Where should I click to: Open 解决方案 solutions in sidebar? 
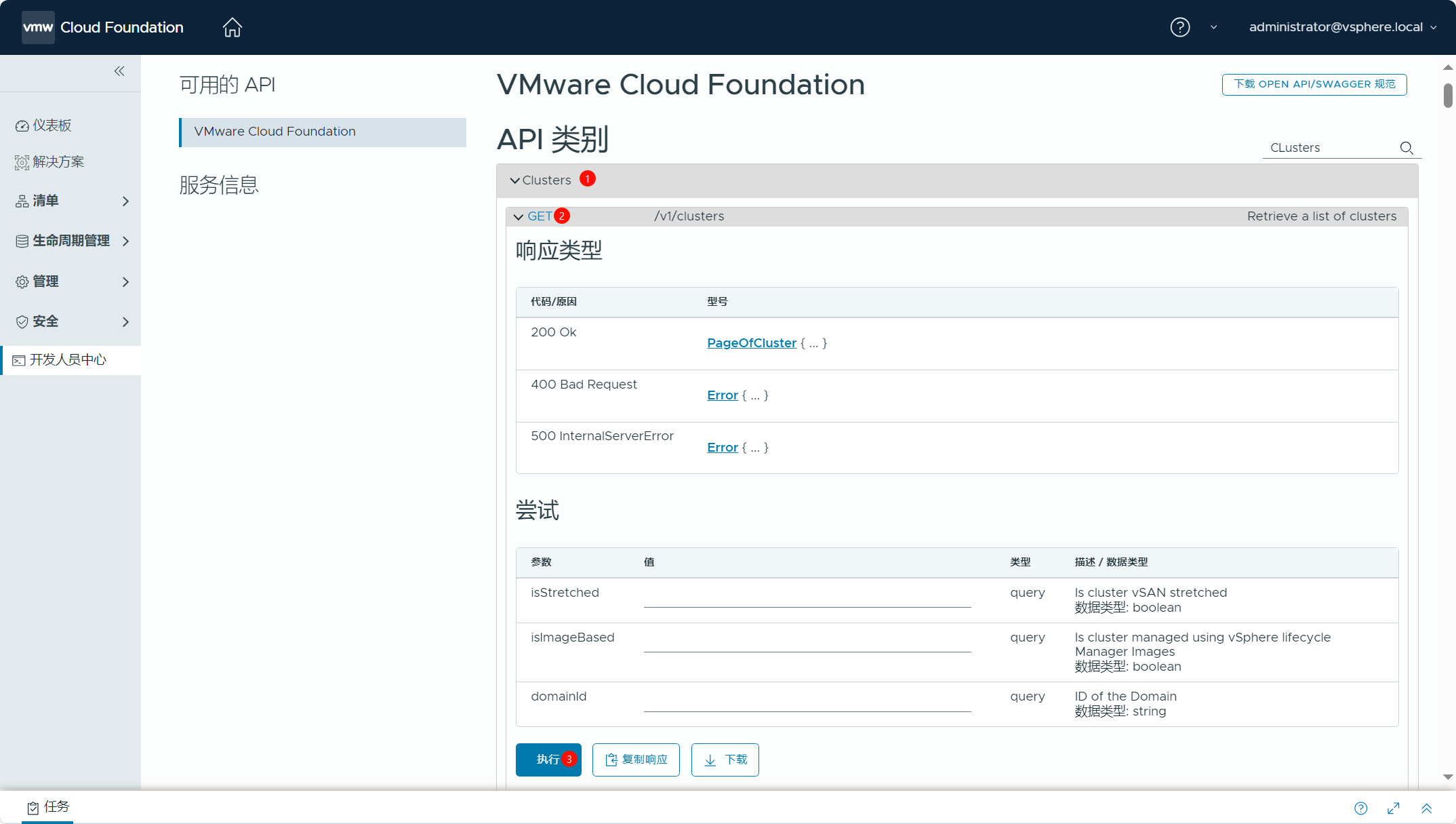[58, 162]
